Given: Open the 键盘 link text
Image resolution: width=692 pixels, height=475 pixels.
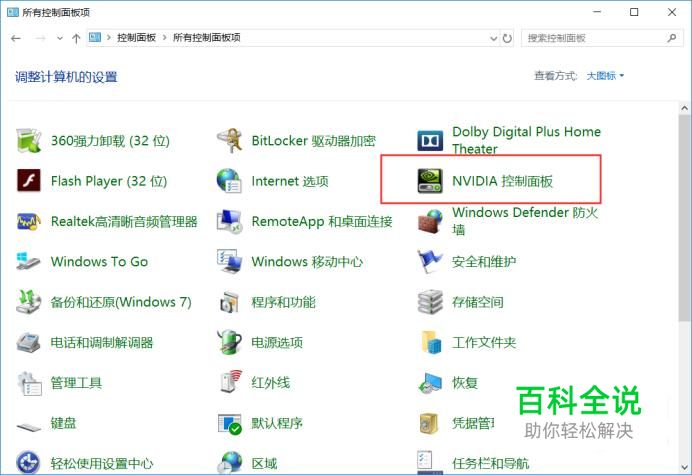Looking at the screenshot, I should (x=63, y=423).
